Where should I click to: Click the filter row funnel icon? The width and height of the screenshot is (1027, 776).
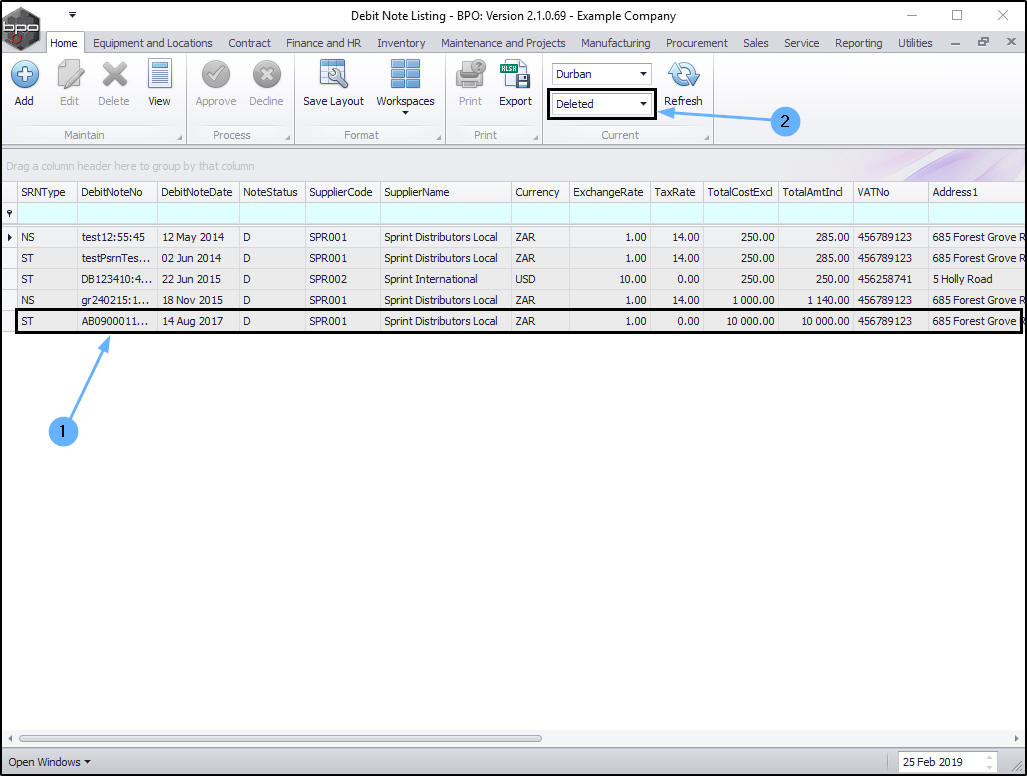point(9,213)
